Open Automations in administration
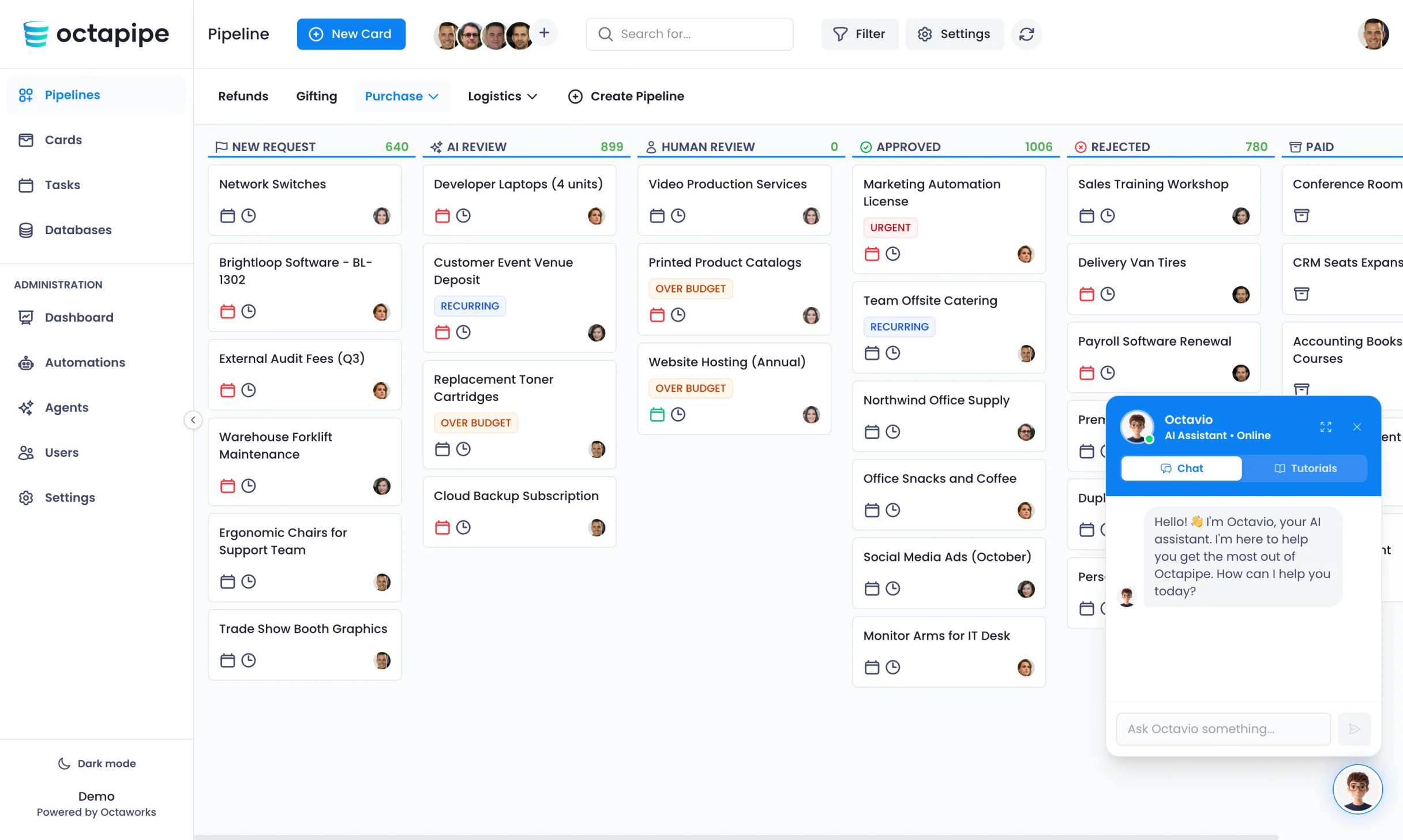This screenshot has width=1403, height=840. (96, 362)
